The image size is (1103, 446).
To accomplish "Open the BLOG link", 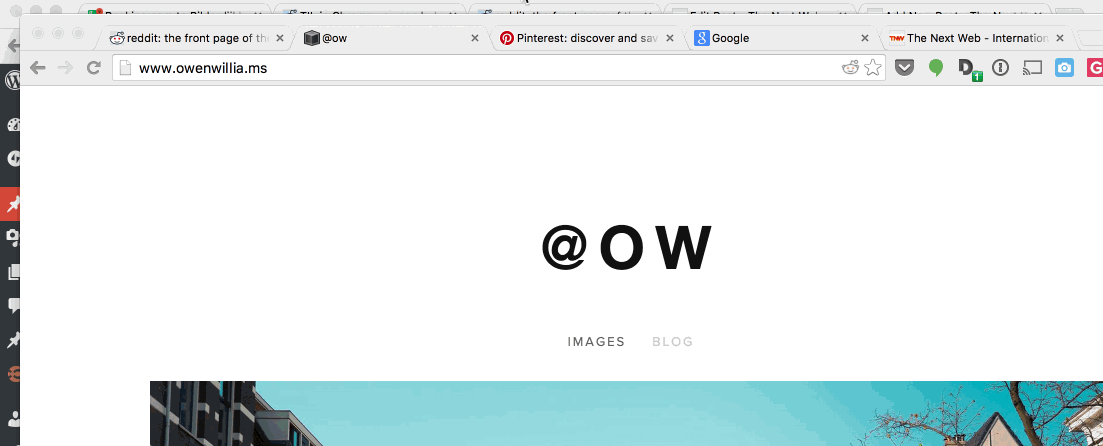I will pos(672,342).
